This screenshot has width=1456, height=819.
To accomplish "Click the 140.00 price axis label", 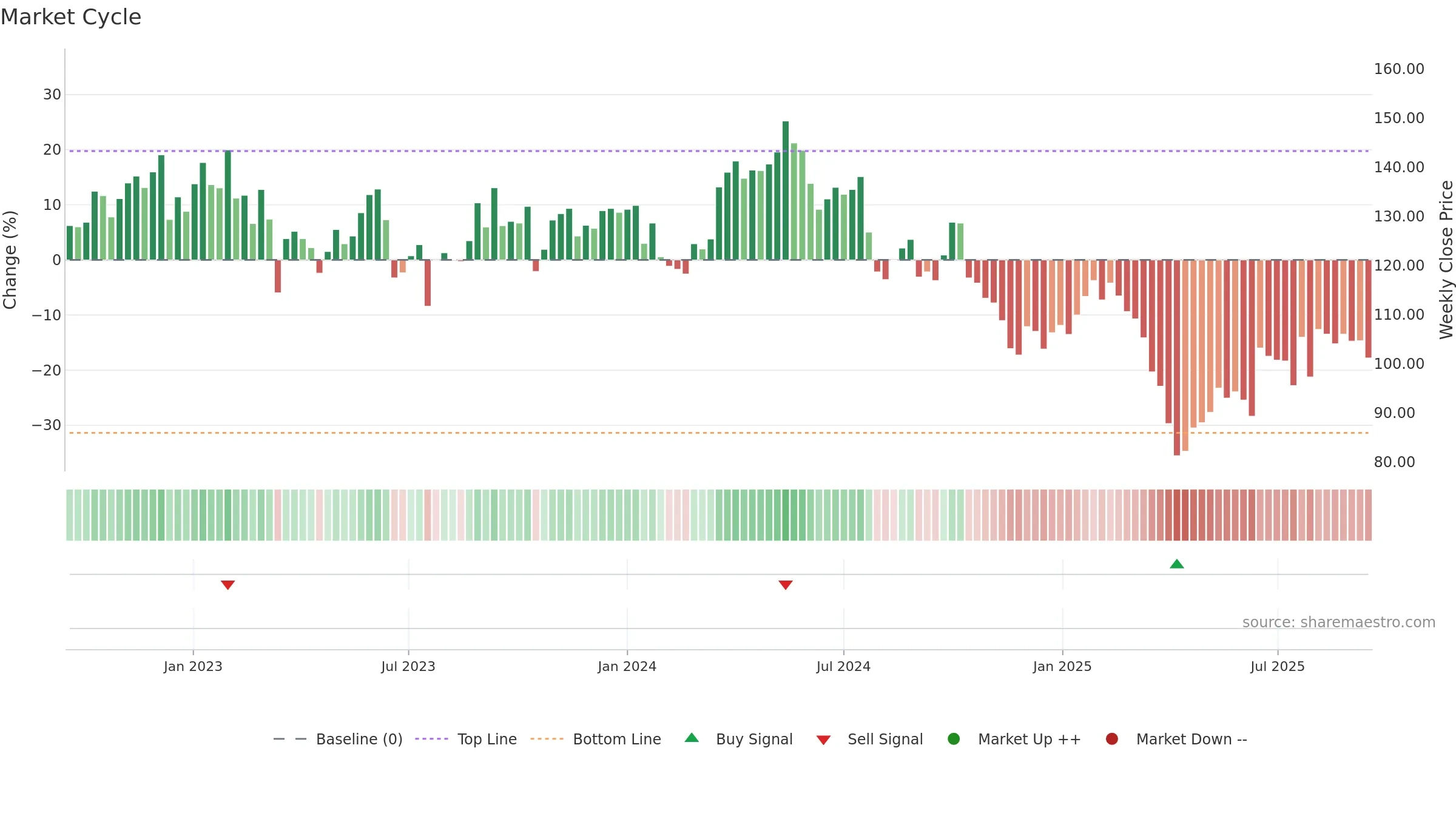I will (1399, 167).
